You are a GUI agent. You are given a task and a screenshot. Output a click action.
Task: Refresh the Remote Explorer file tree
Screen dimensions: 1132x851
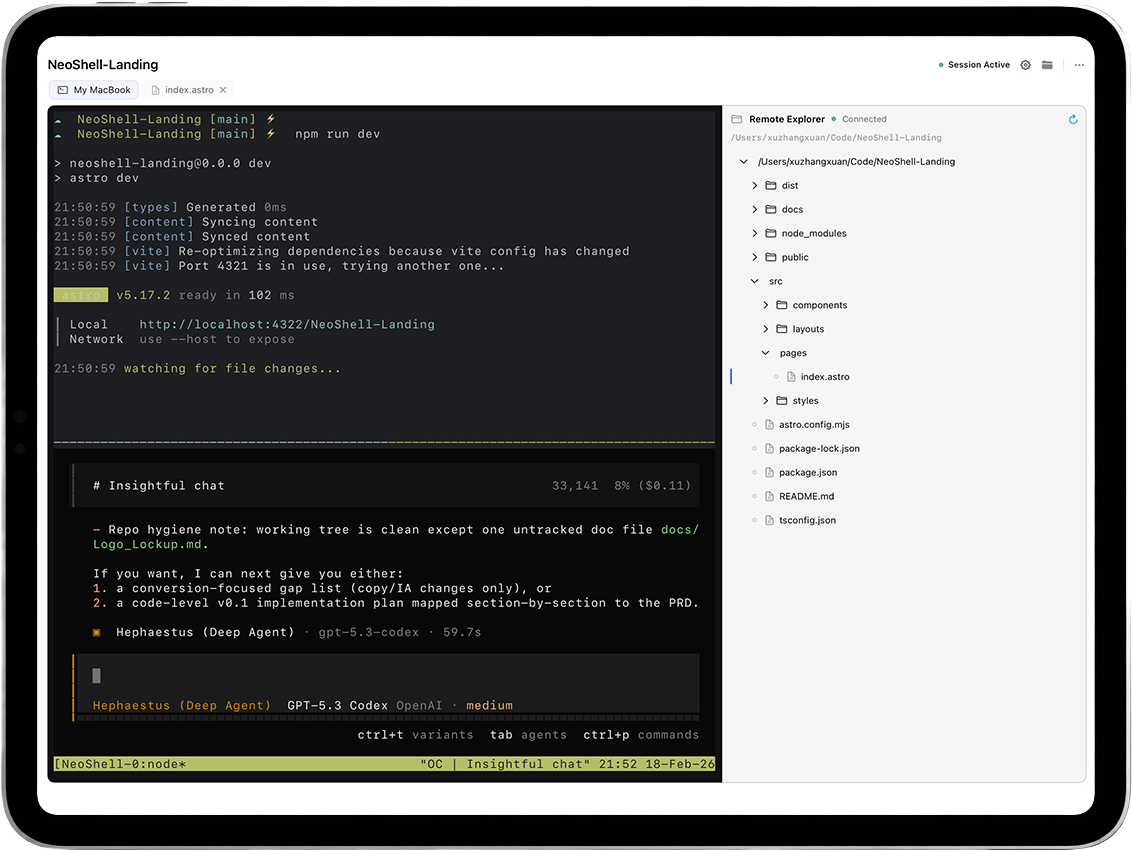click(1073, 119)
